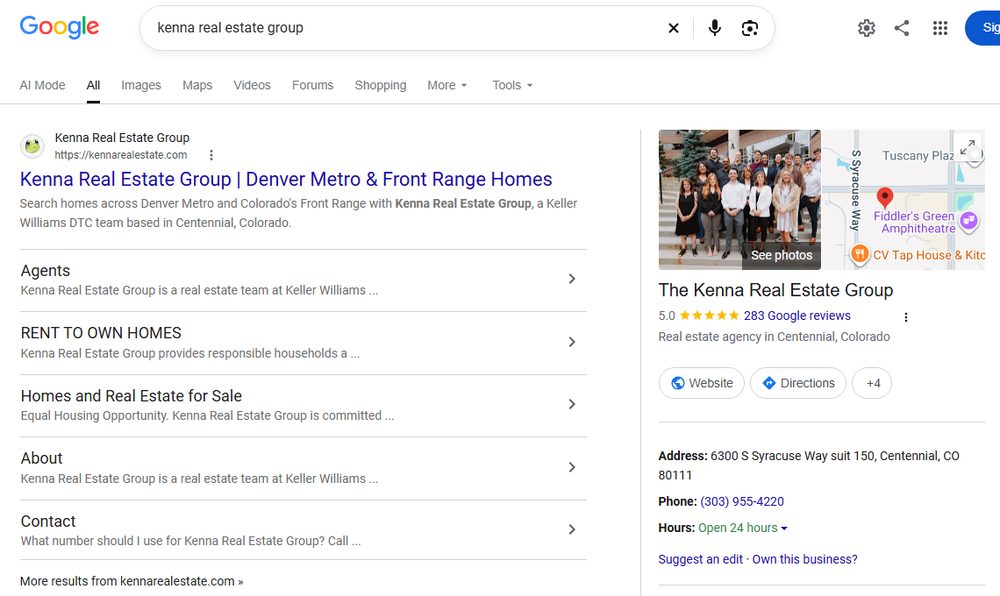The height and width of the screenshot is (596, 1000).
Task: Open the Contact sitelink heading
Action: click(x=48, y=521)
